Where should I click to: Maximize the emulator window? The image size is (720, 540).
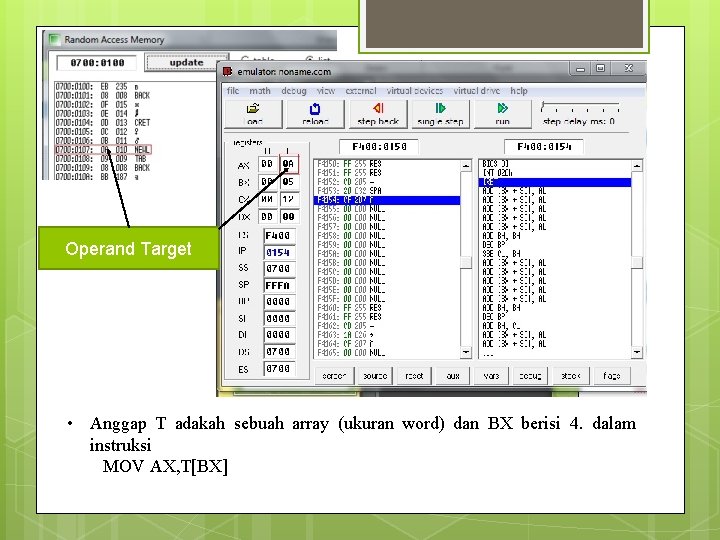600,69
